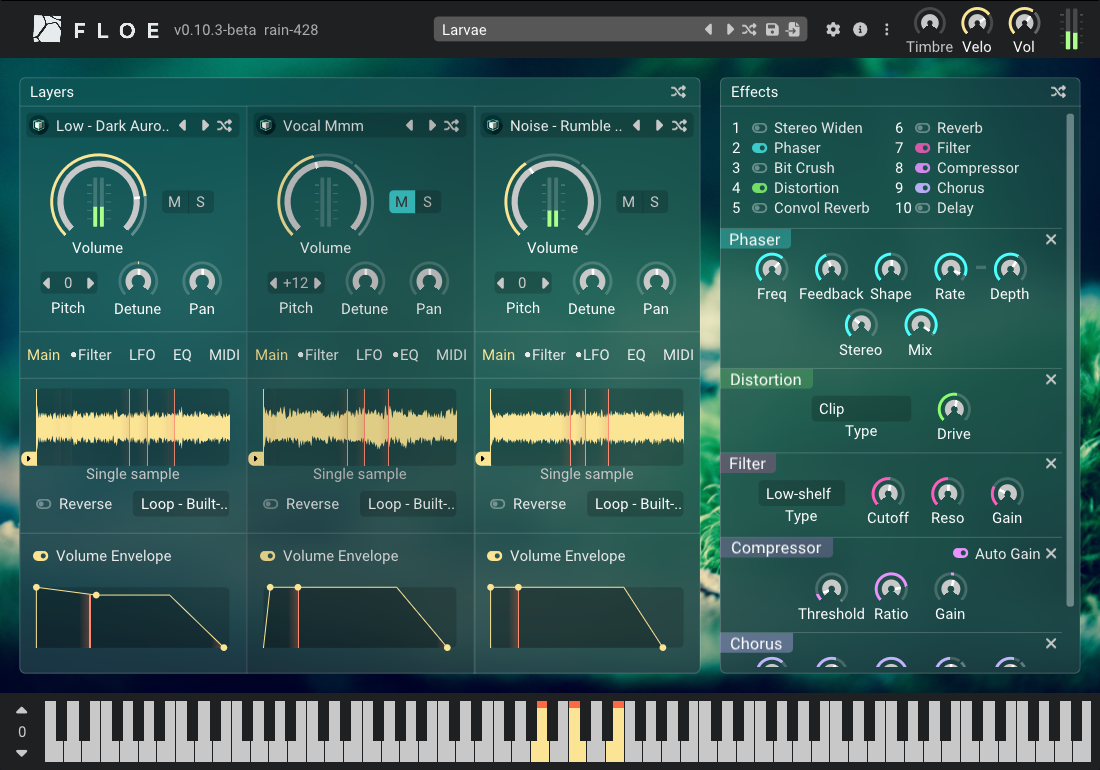Close the Compressor effect panel
1100x770 pixels.
coord(1051,553)
